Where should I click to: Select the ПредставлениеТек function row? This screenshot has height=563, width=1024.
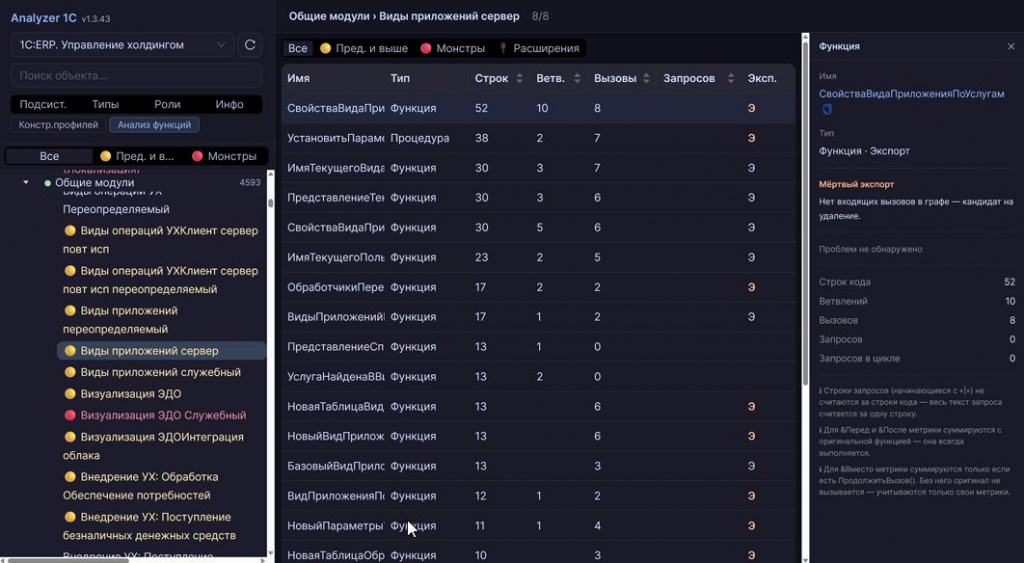(x=538, y=197)
